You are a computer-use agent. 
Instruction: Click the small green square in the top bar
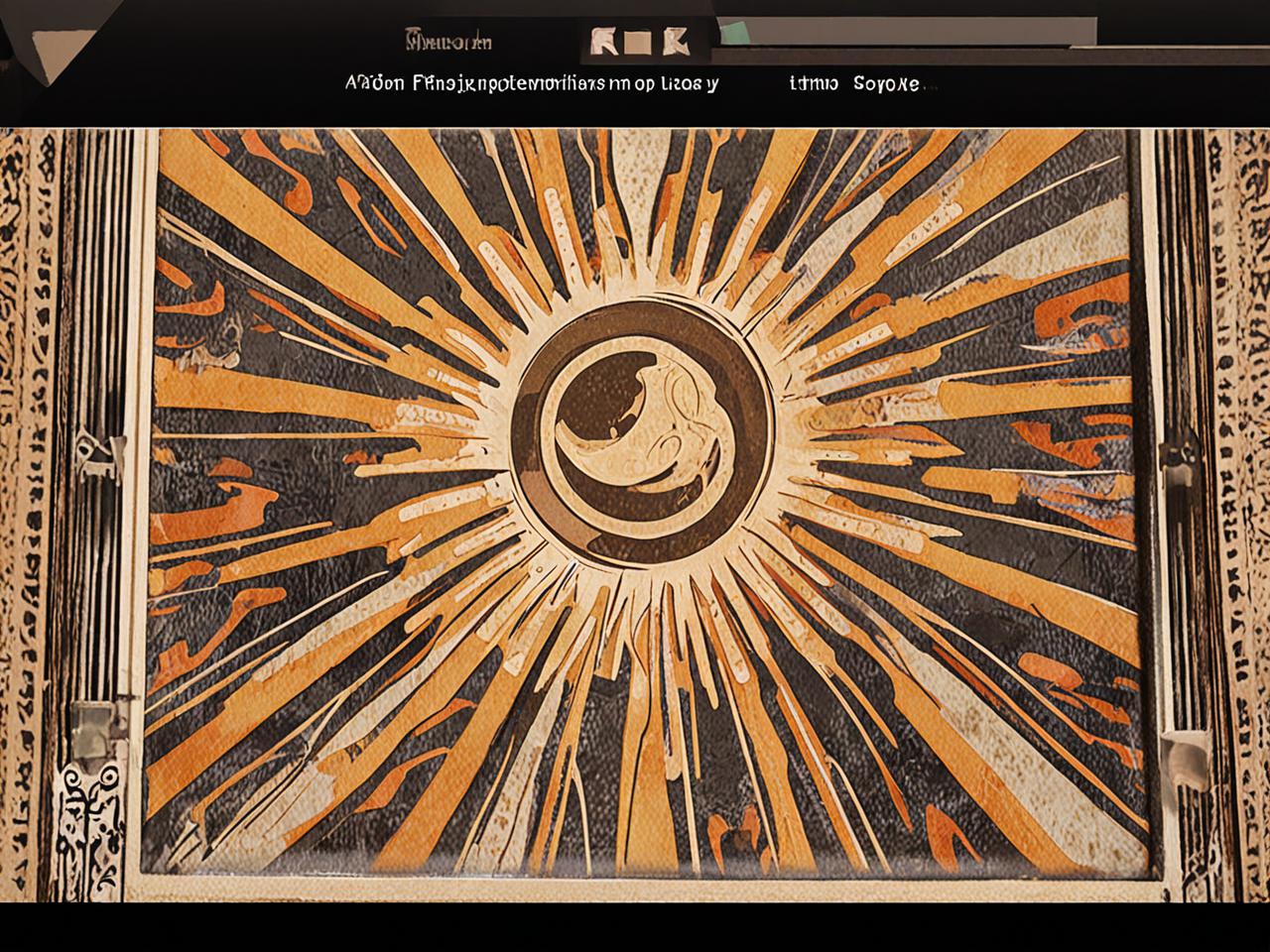(735, 33)
